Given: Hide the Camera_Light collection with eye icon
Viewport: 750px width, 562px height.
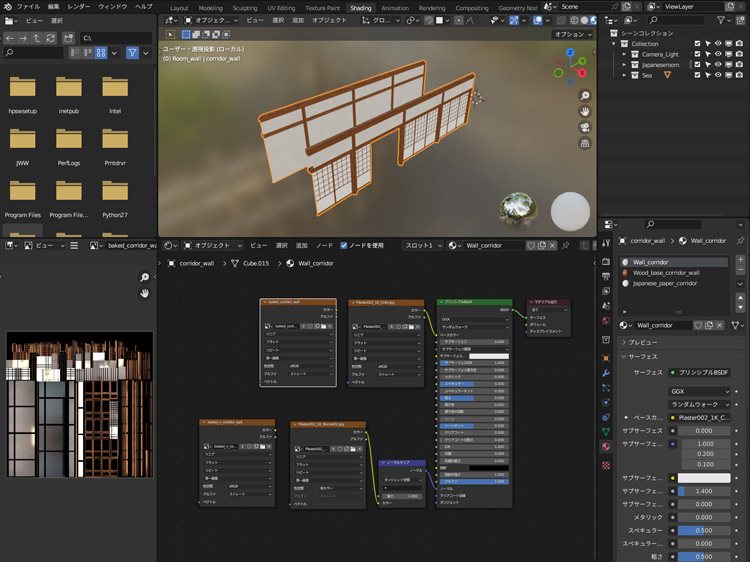Looking at the screenshot, I should tap(719, 54).
